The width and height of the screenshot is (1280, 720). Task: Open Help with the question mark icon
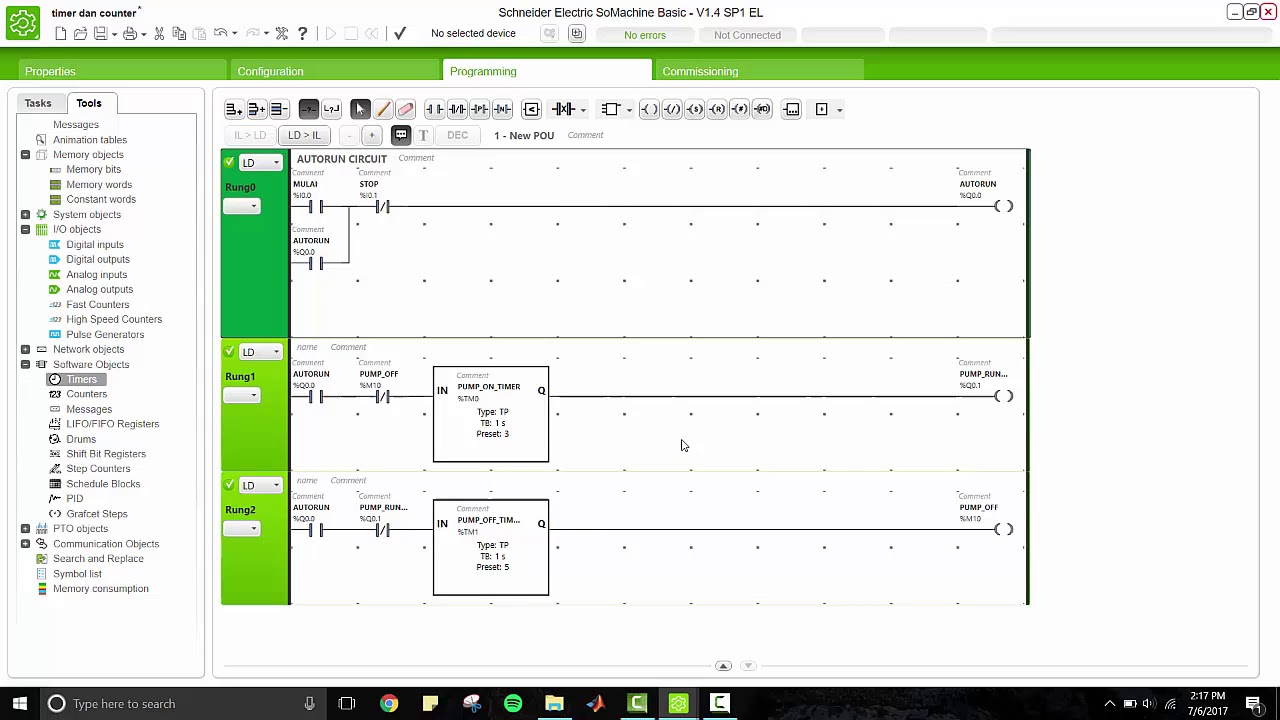click(x=302, y=34)
